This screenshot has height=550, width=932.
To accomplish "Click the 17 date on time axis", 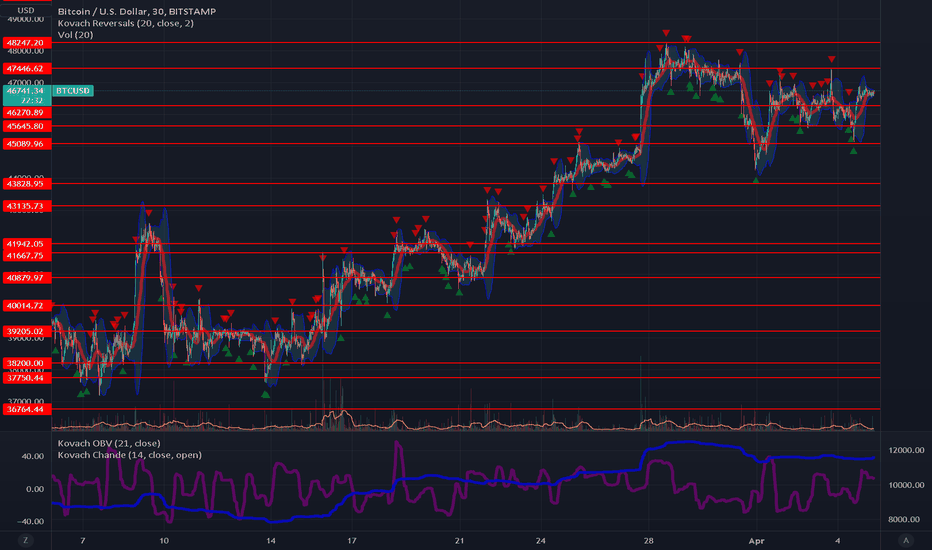I will [352, 540].
